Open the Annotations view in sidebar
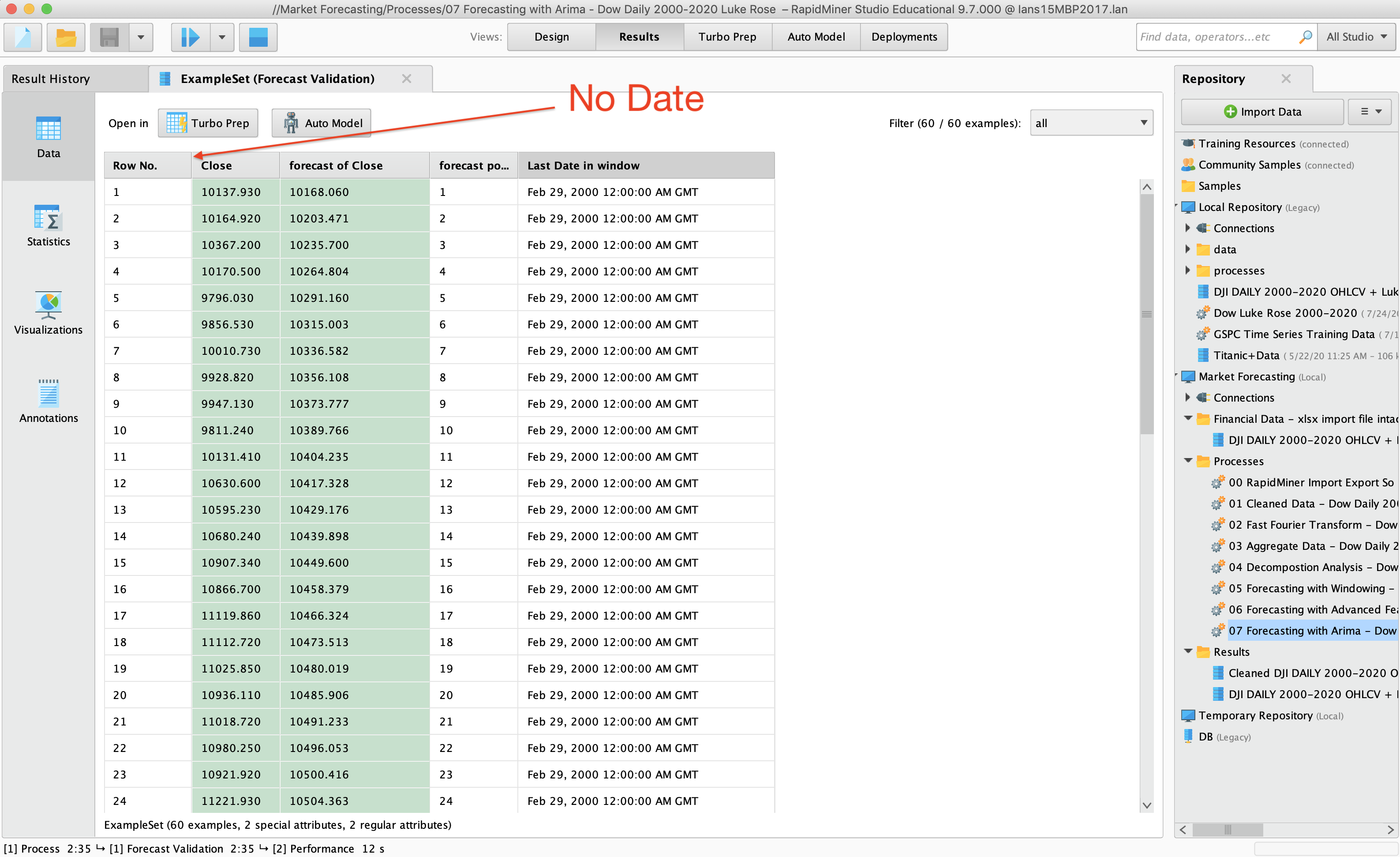 click(x=48, y=402)
